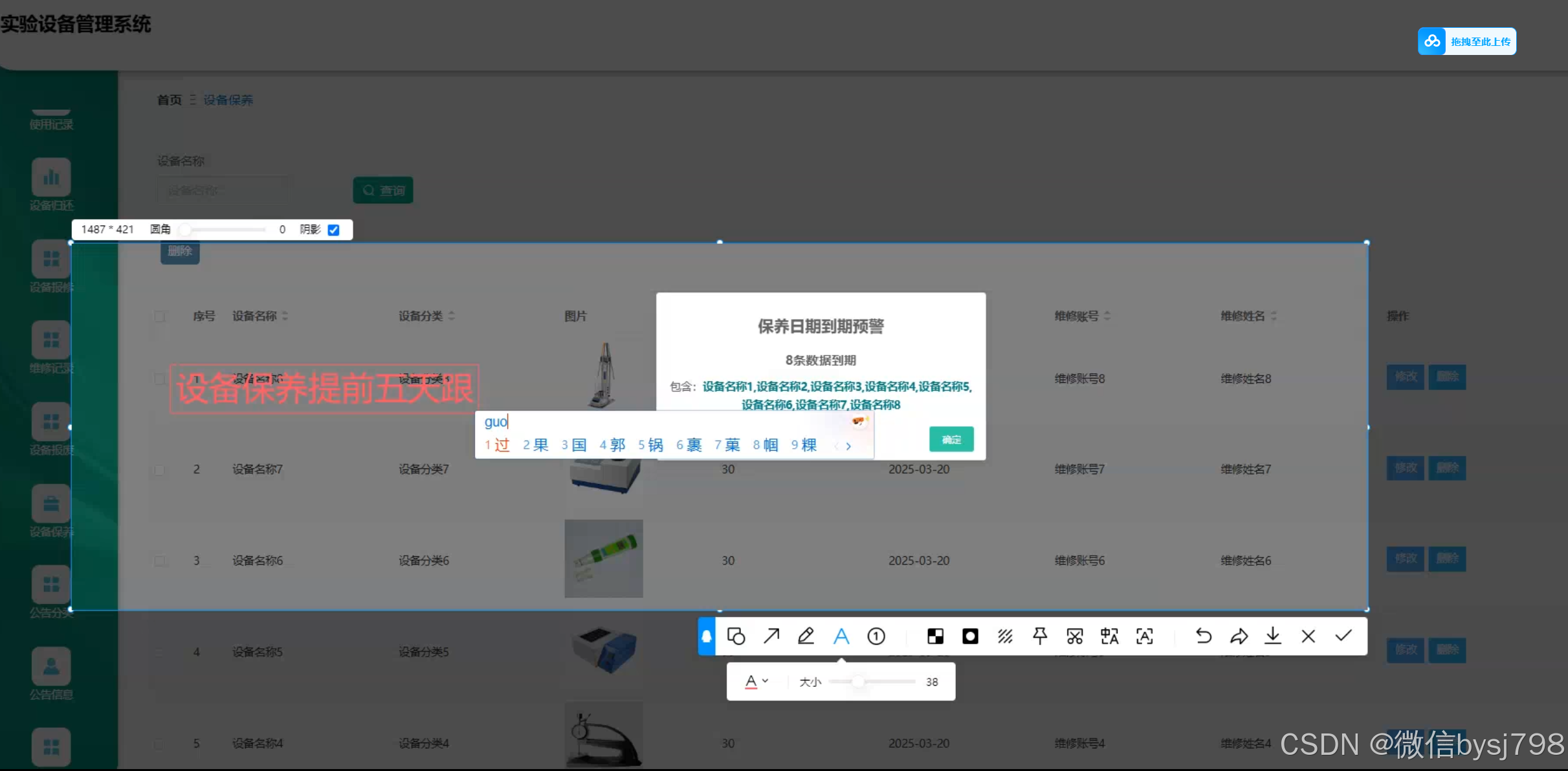The width and height of the screenshot is (1568, 771).
Task: Choose IME candidate 1 过
Action: tap(498, 445)
